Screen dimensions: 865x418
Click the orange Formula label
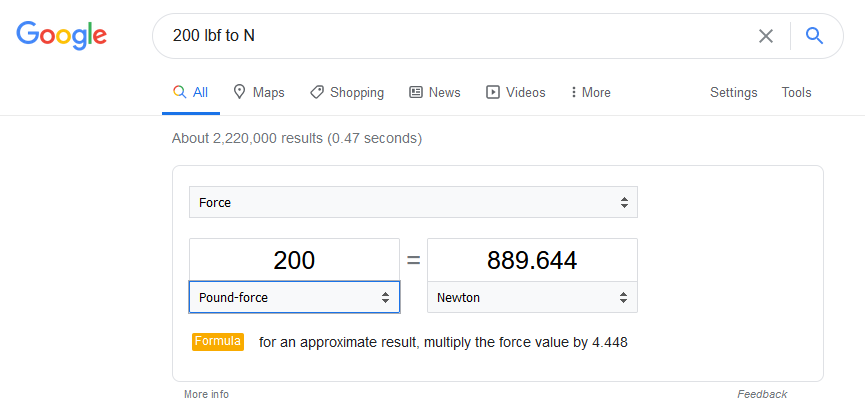pyautogui.click(x=218, y=341)
